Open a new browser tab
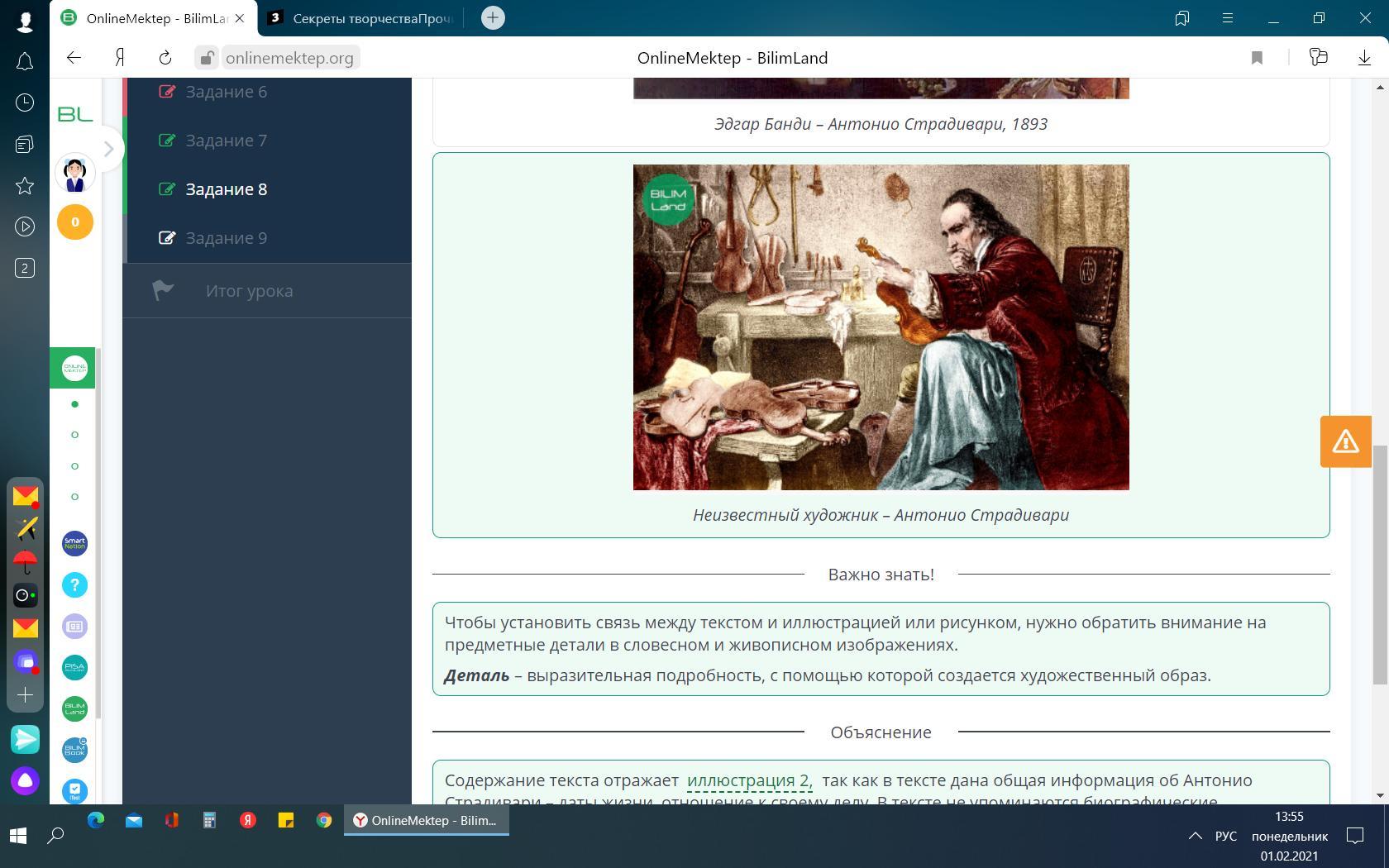Viewport: 1389px width, 868px height. point(493,18)
